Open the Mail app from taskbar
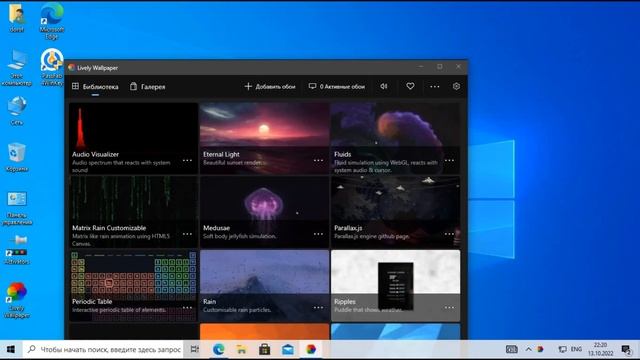This screenshot has width=640, height=360. click(288, 349)
